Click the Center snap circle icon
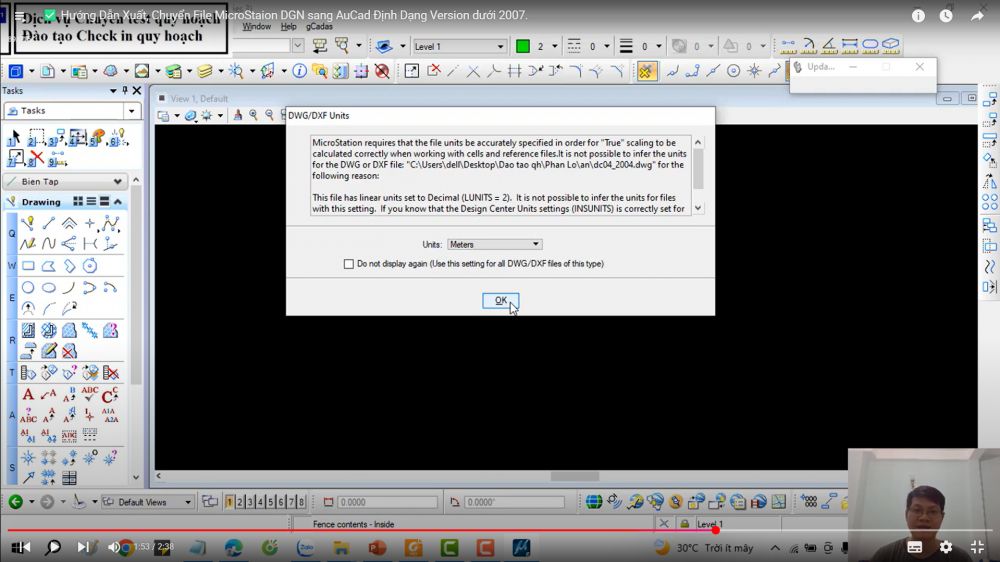Screen dimensions: 1000x562 point(733,71)
